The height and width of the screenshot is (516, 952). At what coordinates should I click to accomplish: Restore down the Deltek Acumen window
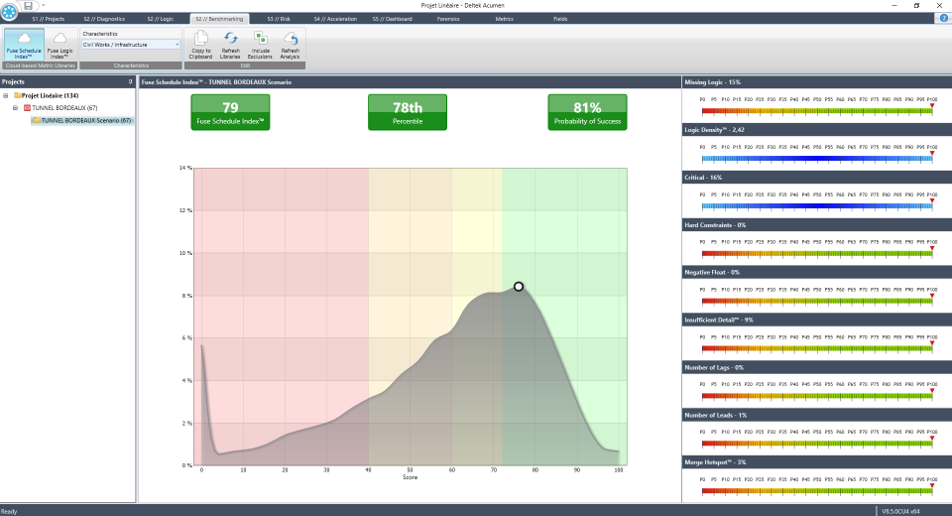point(916,5)
